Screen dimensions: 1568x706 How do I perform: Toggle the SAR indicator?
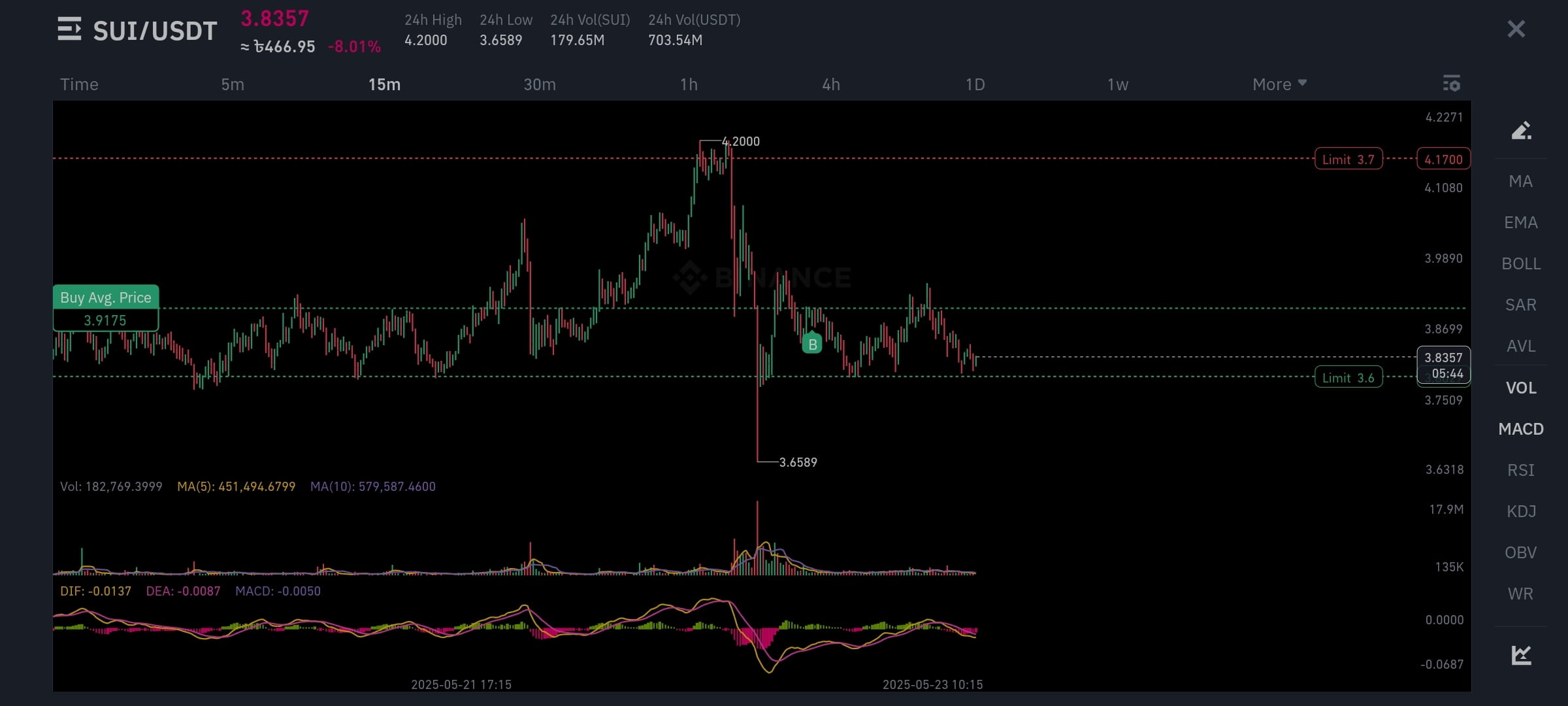[x=1520, y=305]
